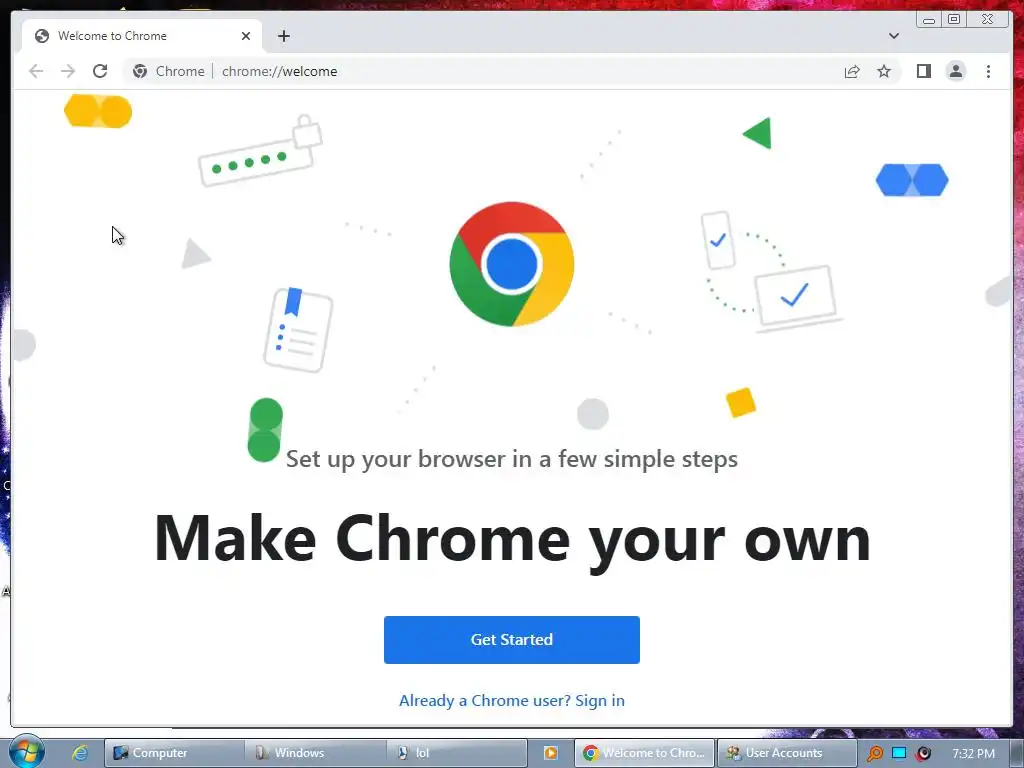Click the Get Started button
The width and height of the screenshot is (1024, 768).
pyautogui.click(x=511, y=639)
